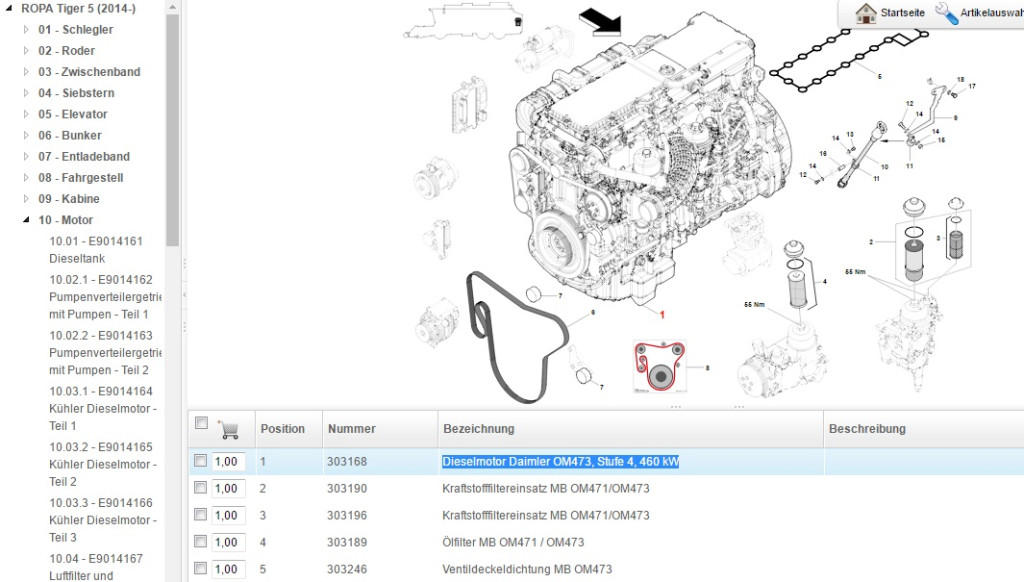Click the red belt routing thumbnail
1024x582 pixels.
(x=660, y=366)
